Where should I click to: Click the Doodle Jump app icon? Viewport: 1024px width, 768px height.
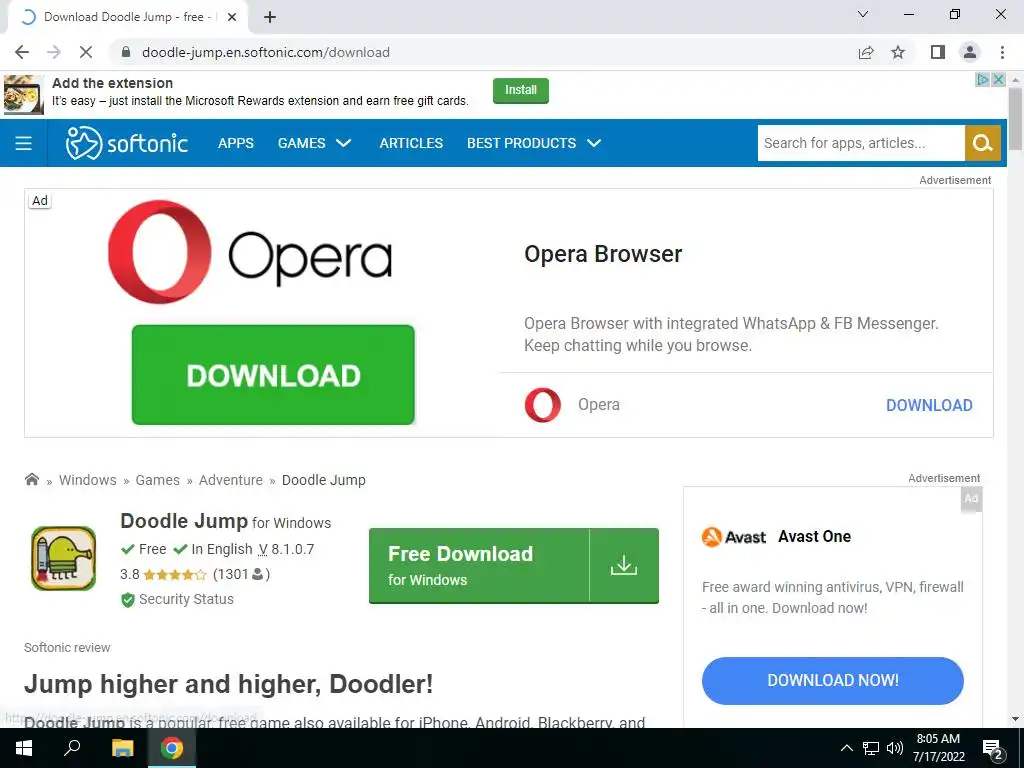(x=63, y=558)
